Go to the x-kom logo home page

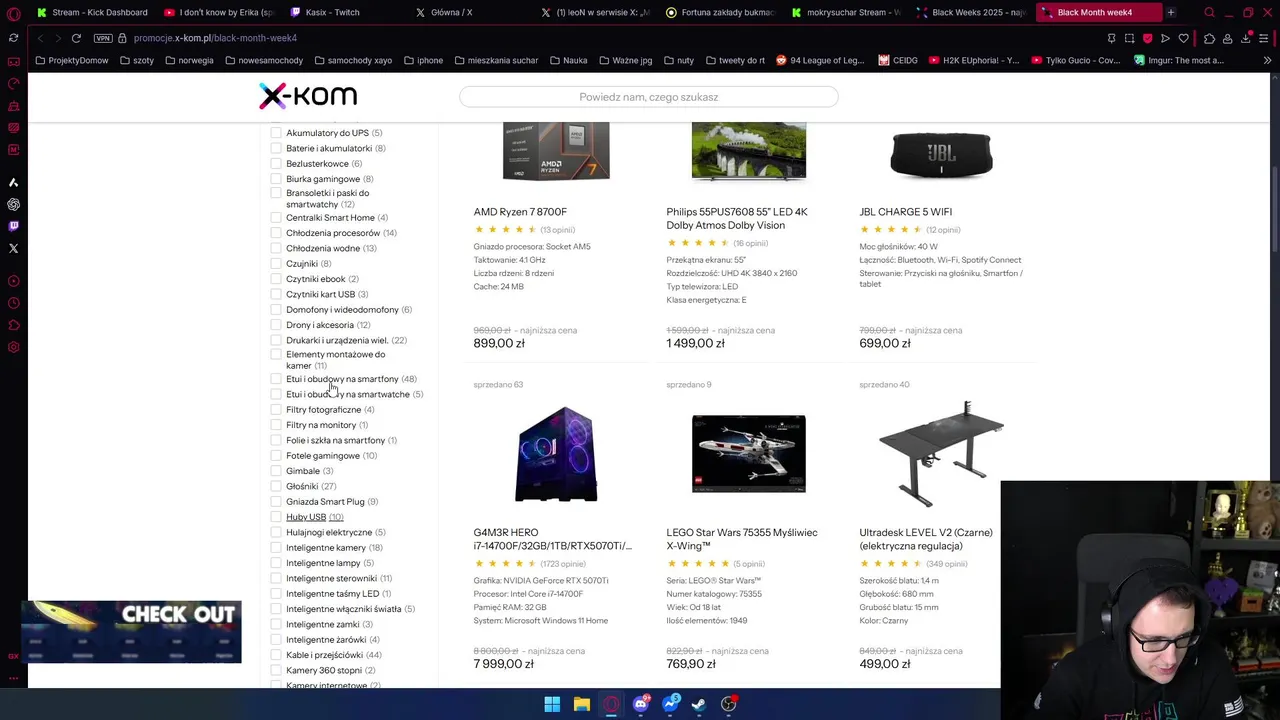click(308, 96)
